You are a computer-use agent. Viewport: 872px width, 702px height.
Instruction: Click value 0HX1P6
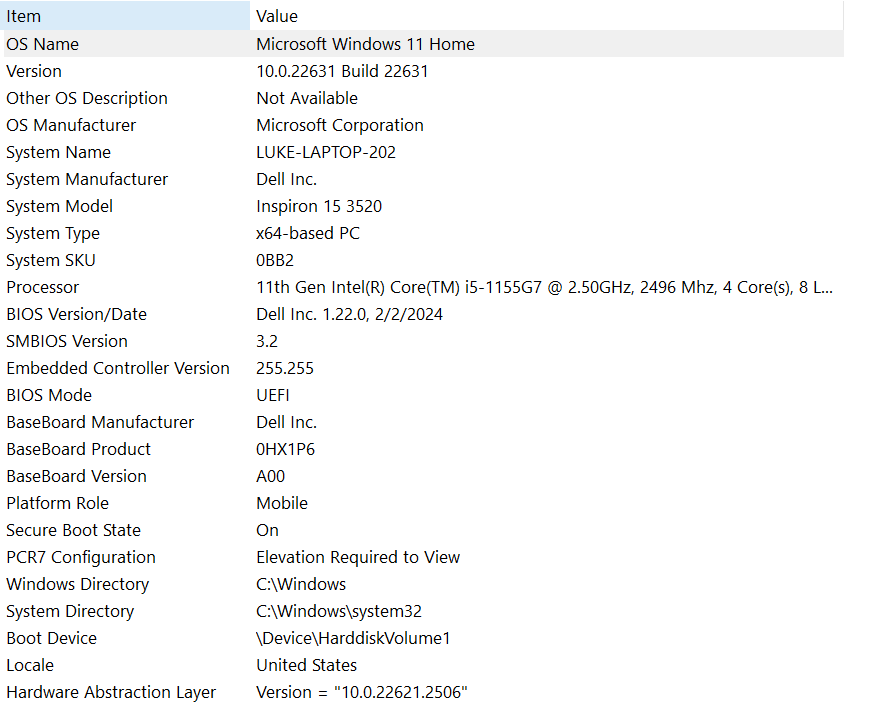285,449
